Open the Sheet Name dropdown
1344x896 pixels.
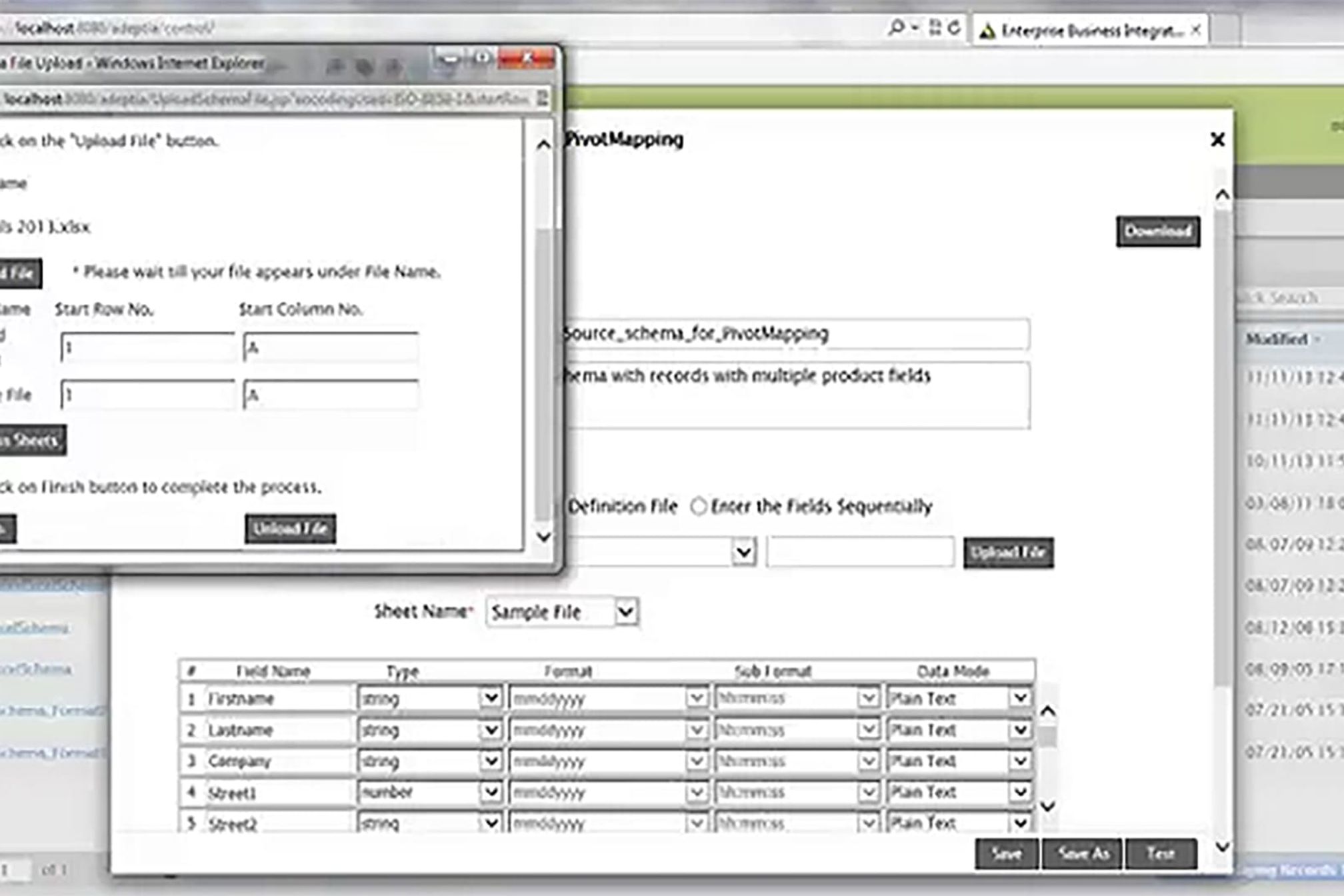pos(625,612)
